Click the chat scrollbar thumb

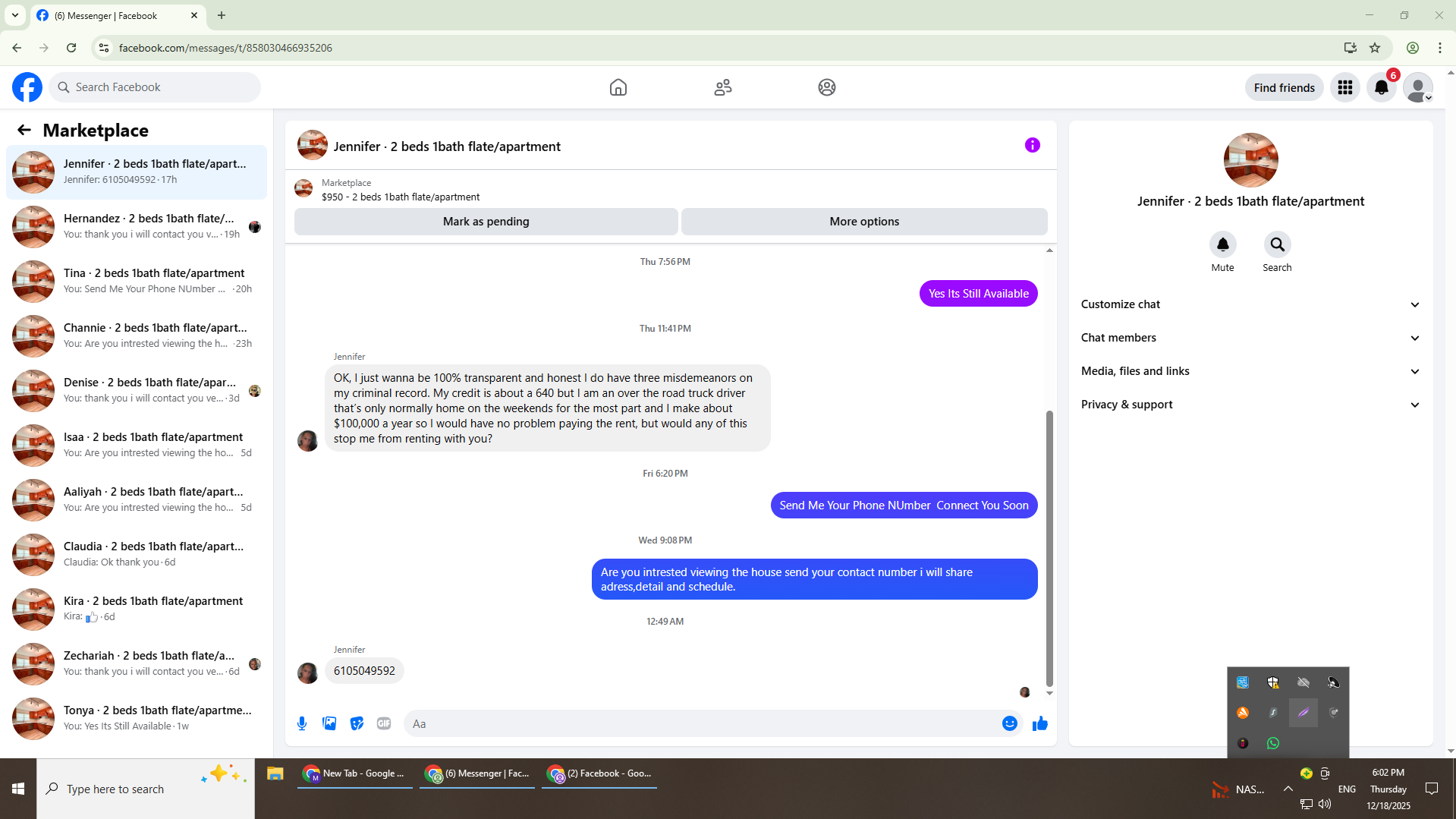(x=1049, y=548)
